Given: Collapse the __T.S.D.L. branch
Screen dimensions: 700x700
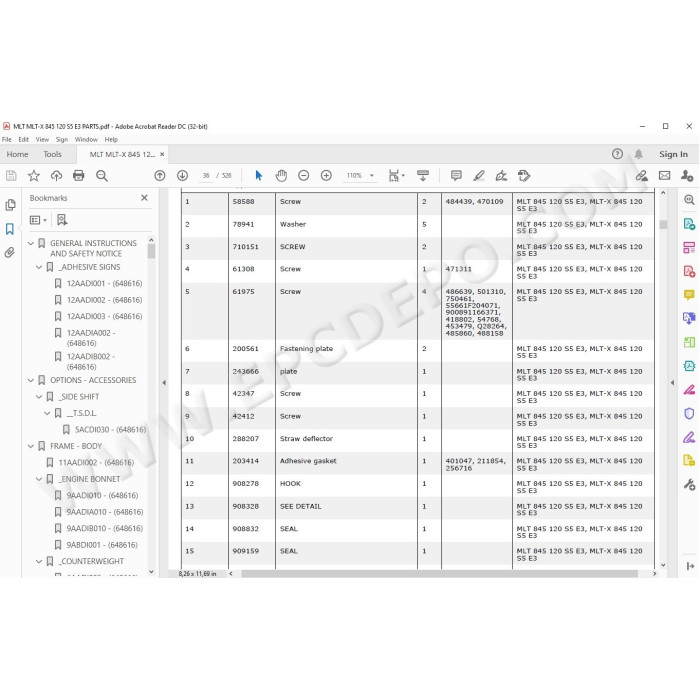Looking at the screenshot, I should (47, 413).
